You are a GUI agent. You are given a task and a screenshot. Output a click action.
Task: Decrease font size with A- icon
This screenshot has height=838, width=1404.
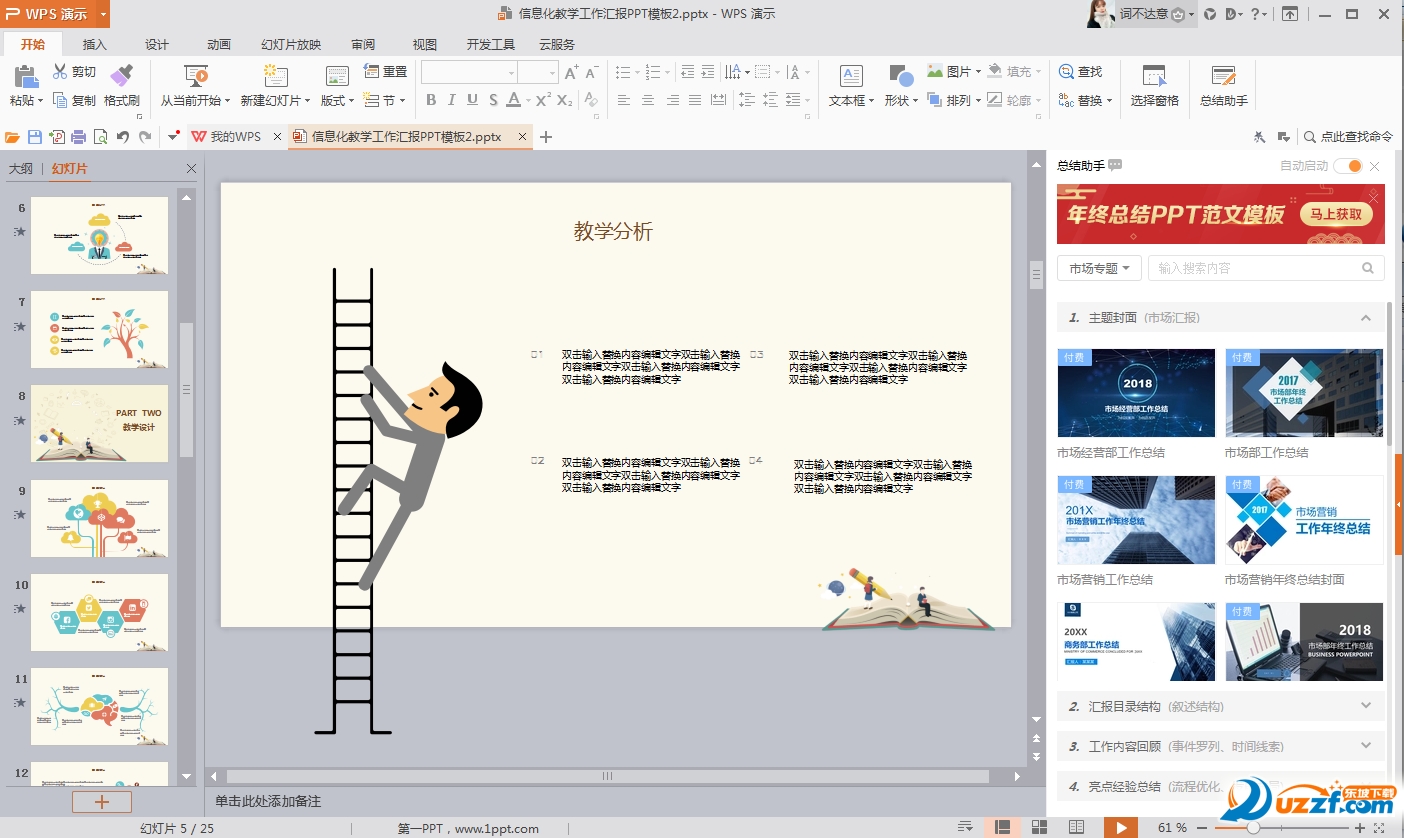[591, 72]
